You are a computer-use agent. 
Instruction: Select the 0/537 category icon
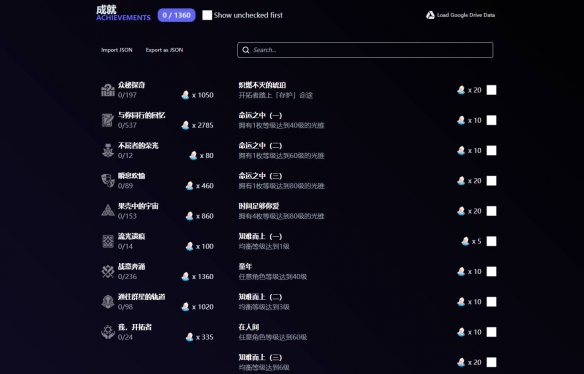[108, 120]
